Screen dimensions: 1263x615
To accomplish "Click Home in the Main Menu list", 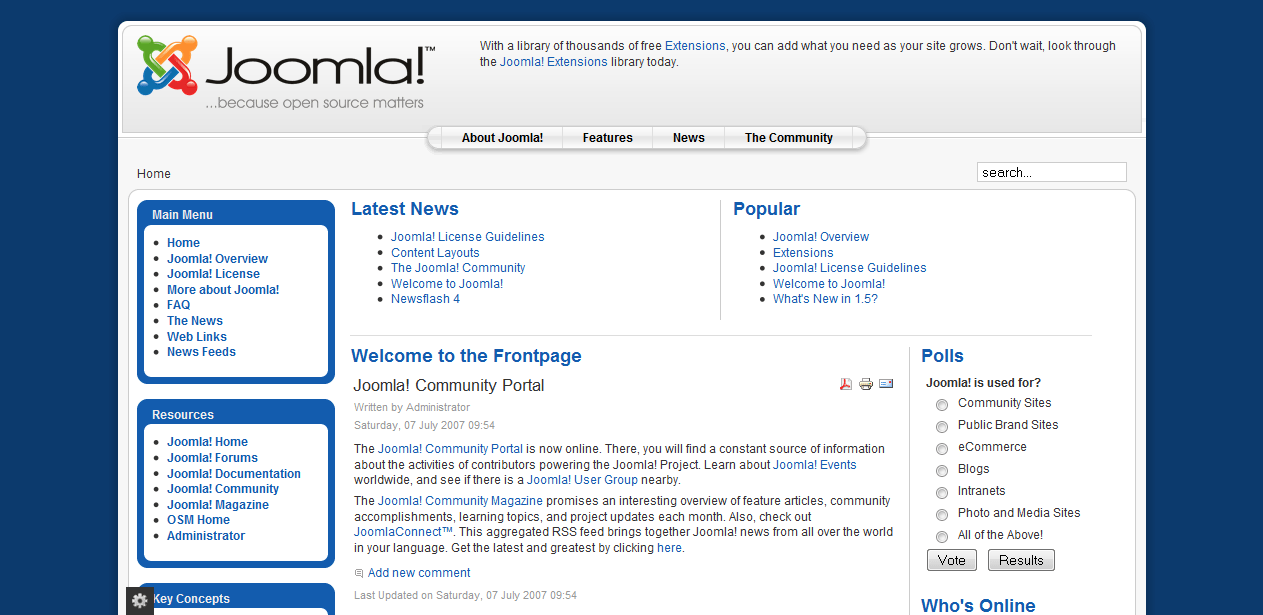I will [183, 243].
